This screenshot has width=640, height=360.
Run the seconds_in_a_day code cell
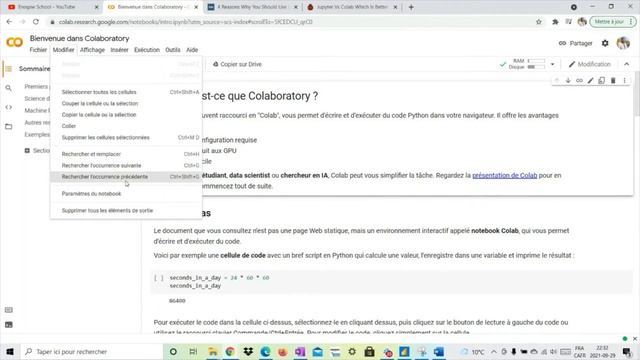tap(158, 278)
